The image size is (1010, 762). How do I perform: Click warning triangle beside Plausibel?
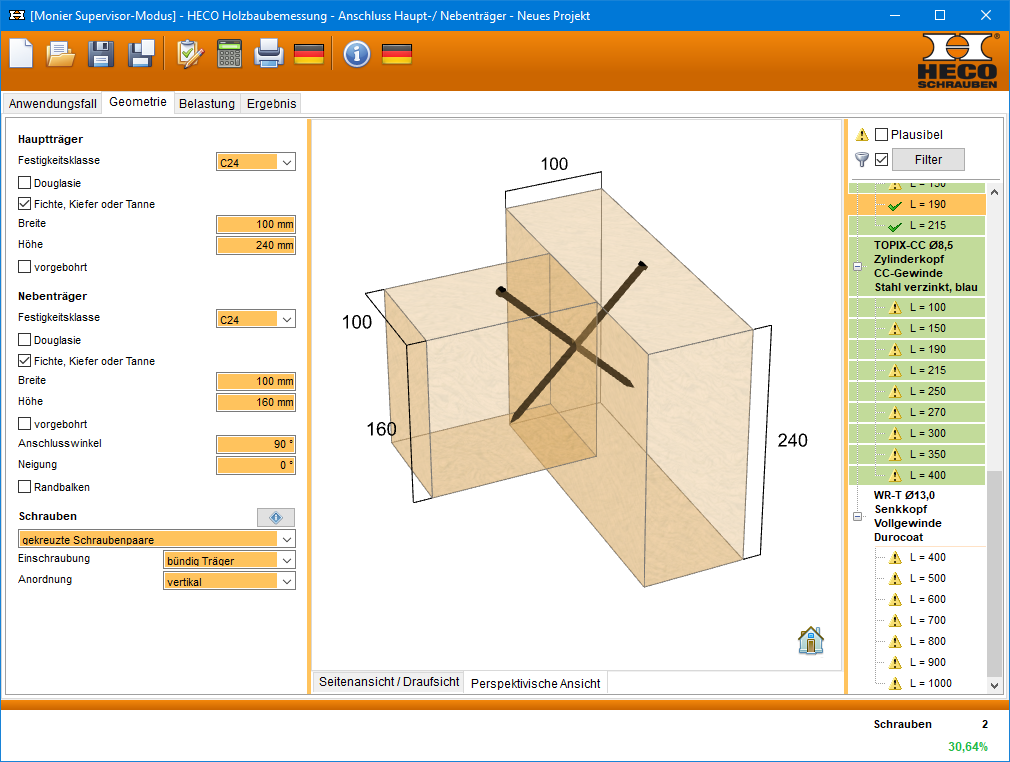(x=862, y=135)
